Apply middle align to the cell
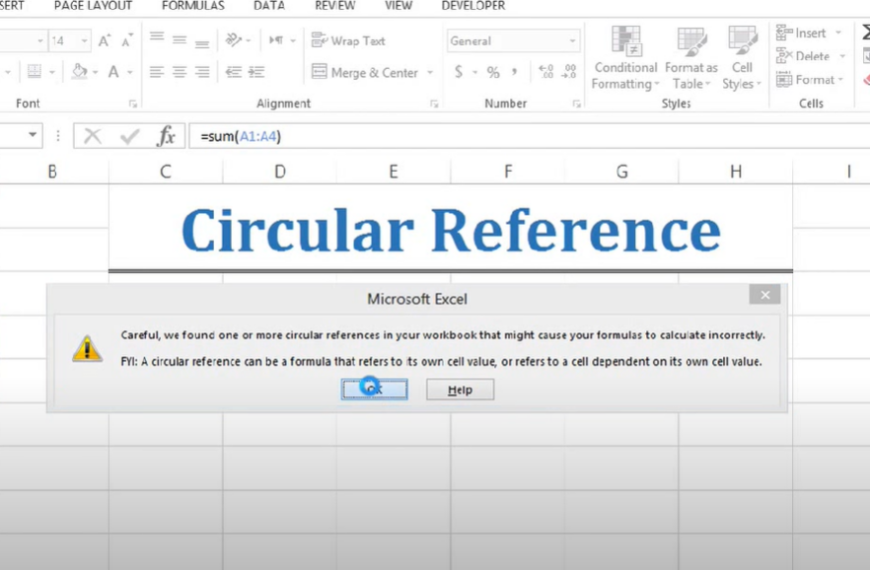Image resolution: width=870 pixels, height=570 pixels. click(x=179, y=40)
